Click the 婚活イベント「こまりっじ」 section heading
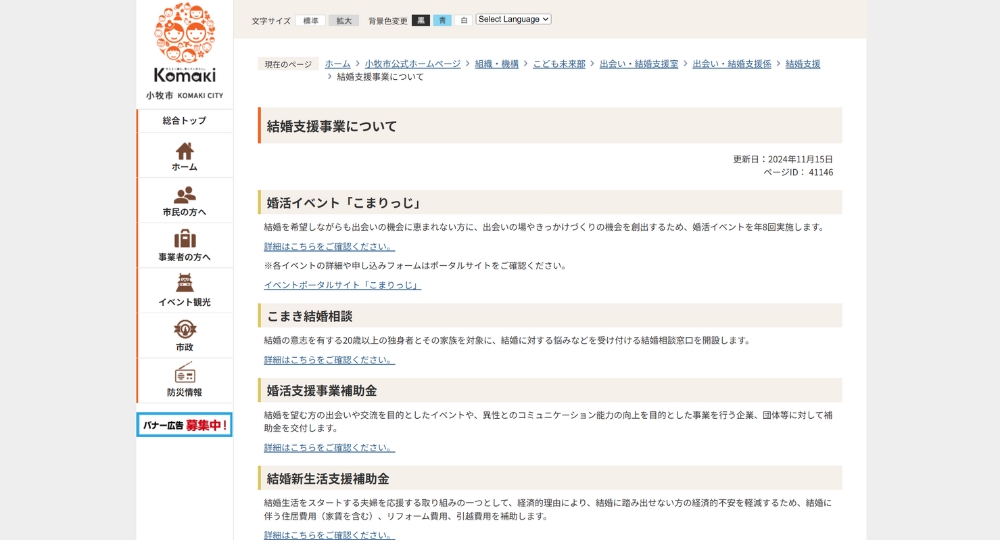This screenshot has width=1000, height=540. pyautogui.click(x=344, y=203)
